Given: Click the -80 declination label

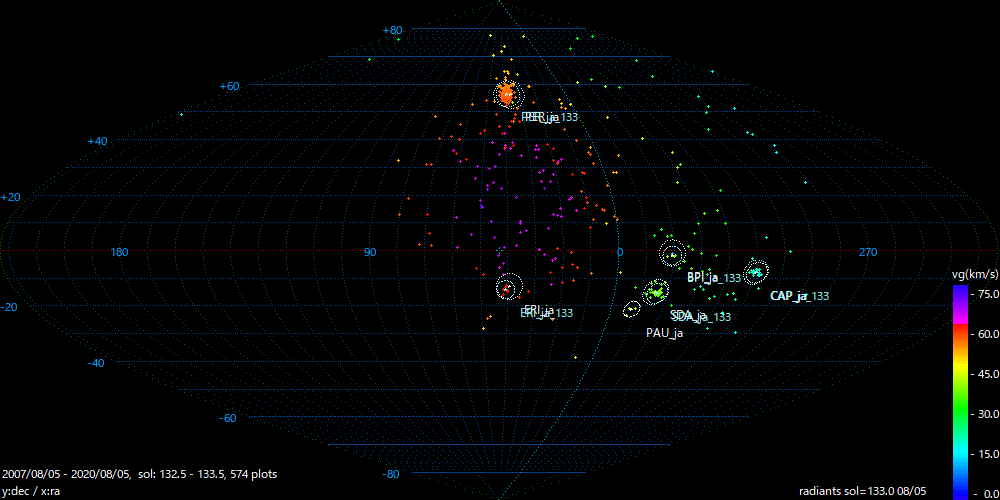Looking at the screenshot, I should click(x=391, y=473).
